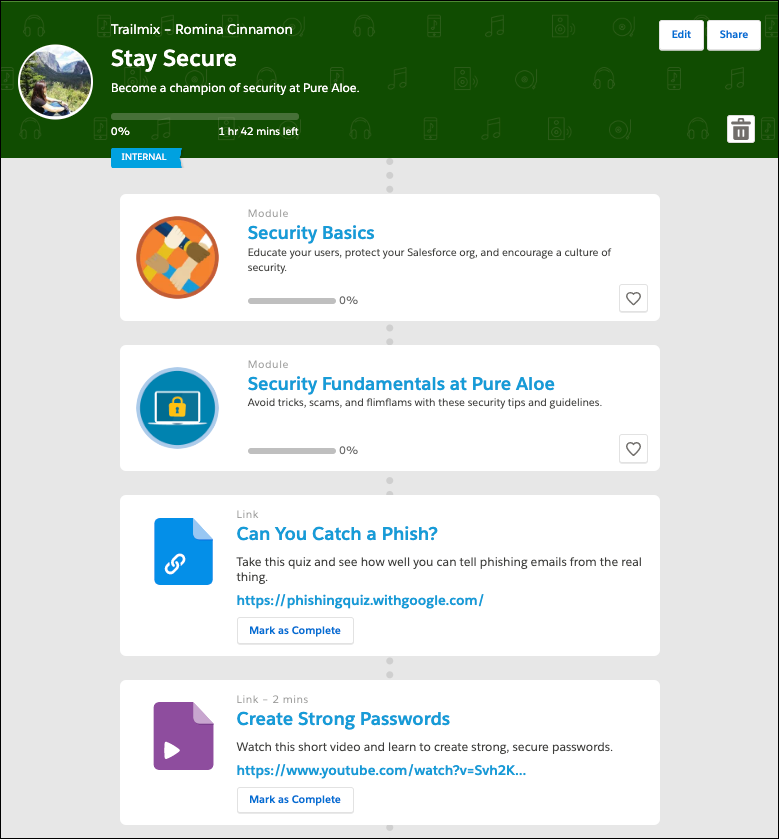Follow the youtube.com watch URL

click(381, 770)
